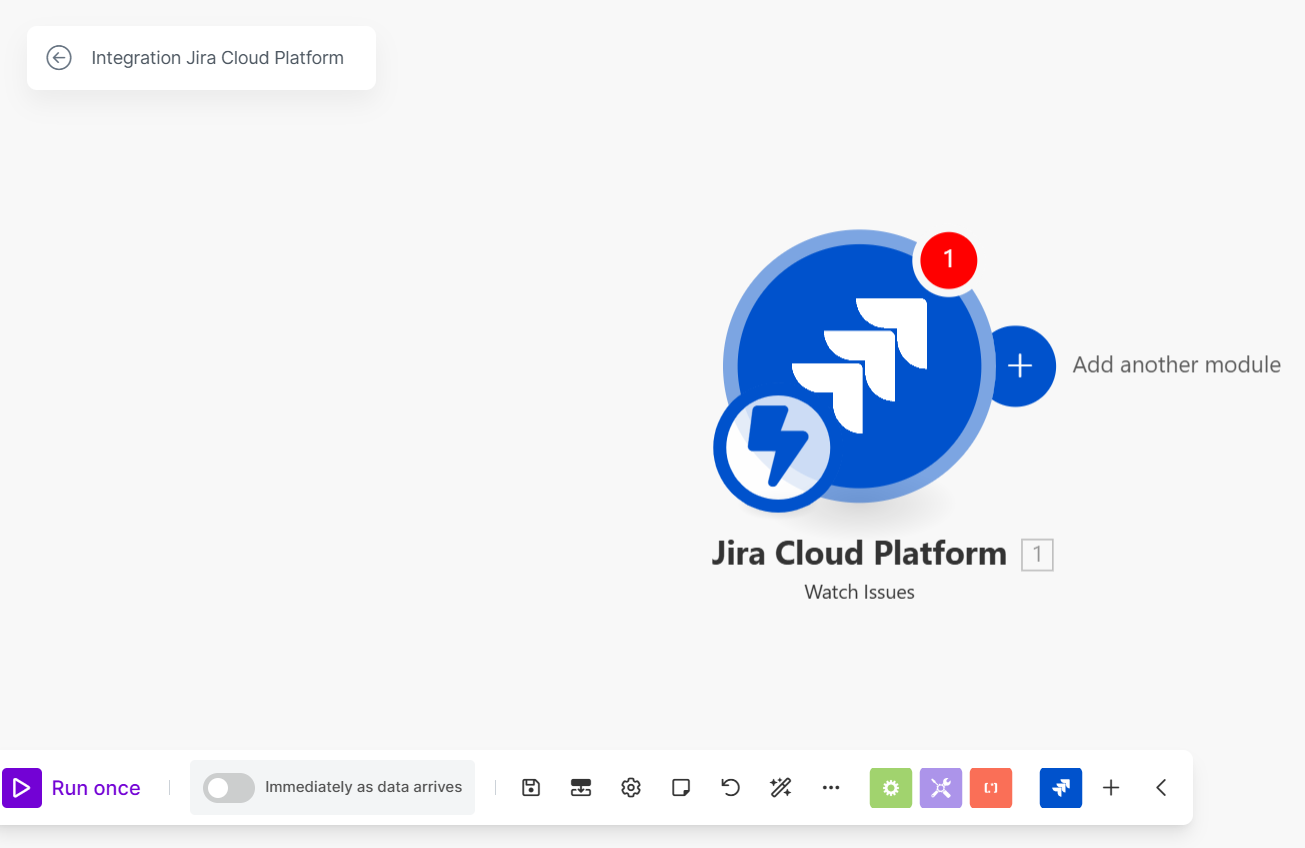
Task: Add another module with the plus button
Action: coord(1020,366)
